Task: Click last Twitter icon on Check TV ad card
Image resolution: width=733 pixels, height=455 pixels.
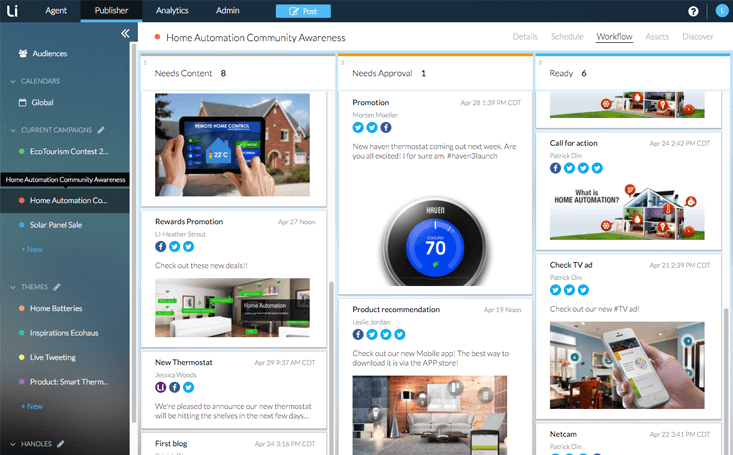Action: tap(583, 290)
